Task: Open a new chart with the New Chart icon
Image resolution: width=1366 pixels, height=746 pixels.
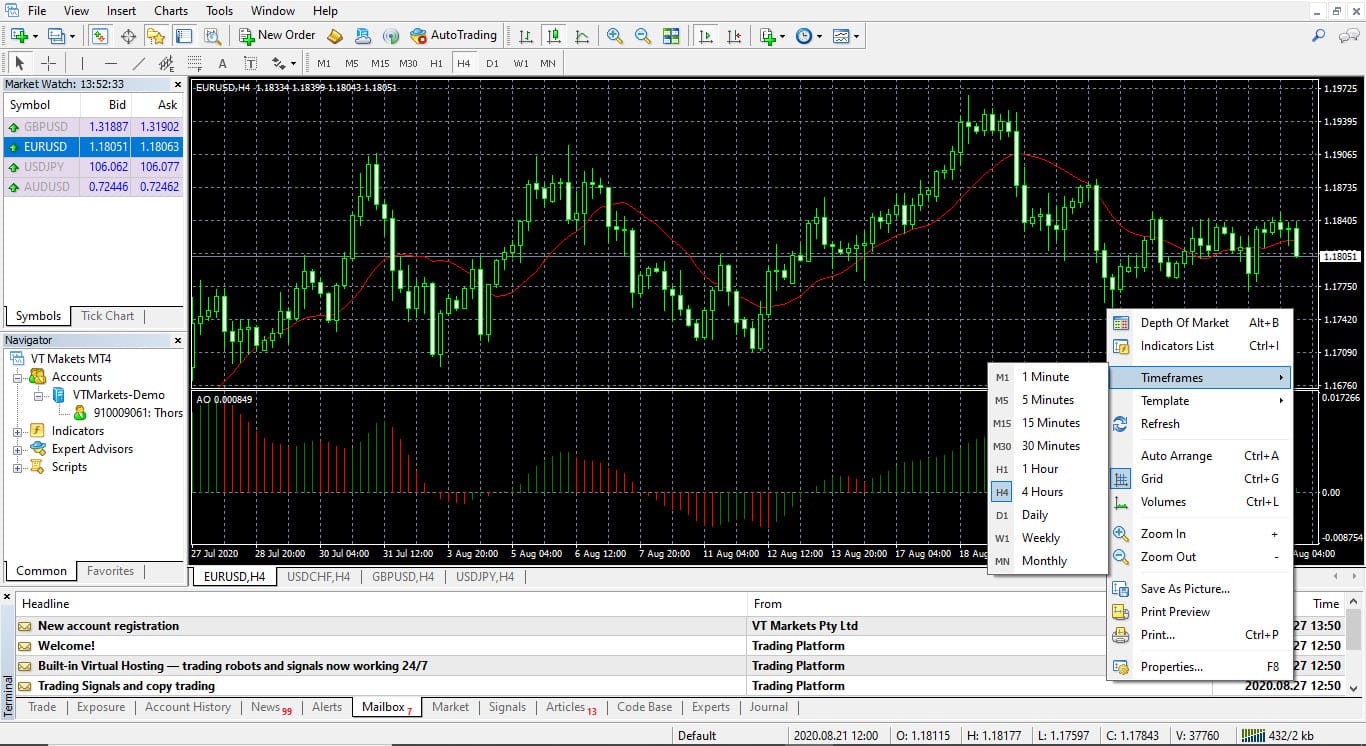Action: [18, 36]
